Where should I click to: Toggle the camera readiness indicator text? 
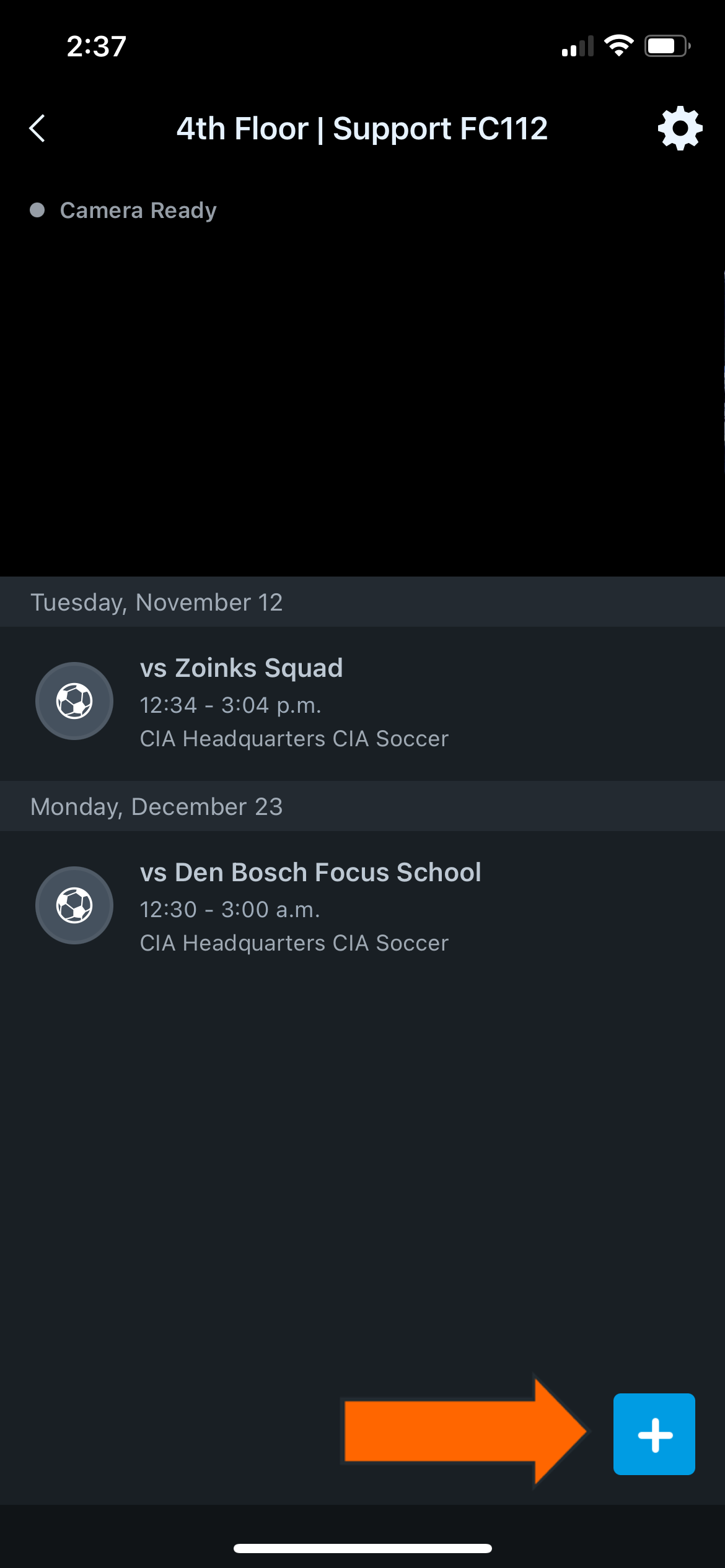click(x=138, y=209)
